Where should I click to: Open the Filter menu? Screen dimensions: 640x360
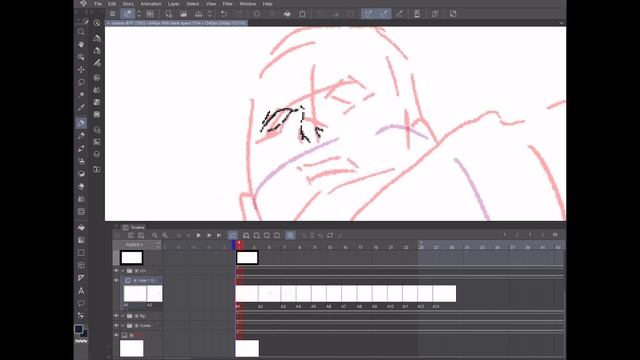(x=227, y=4)
